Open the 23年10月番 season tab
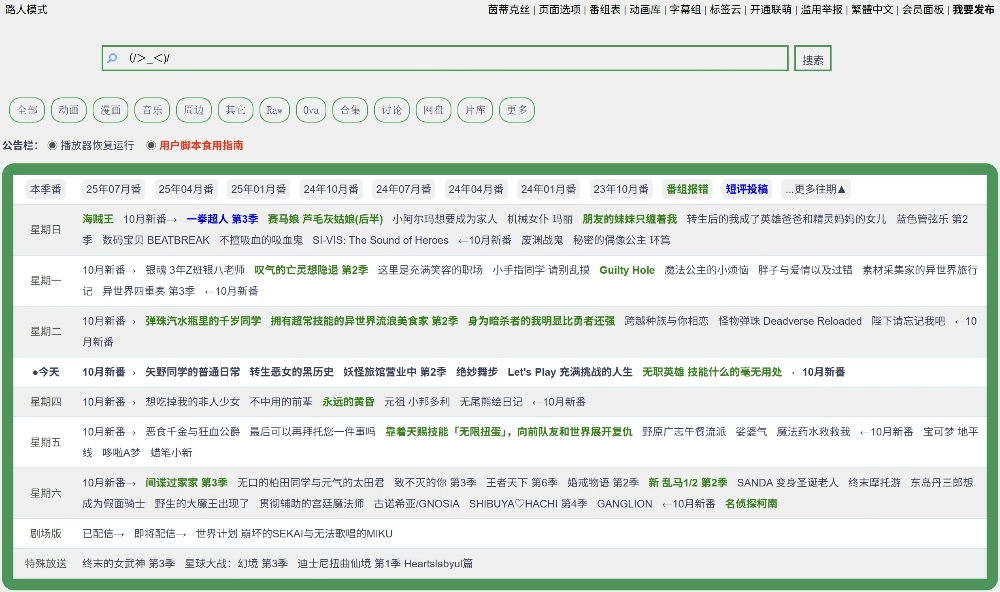 (621, 189)
